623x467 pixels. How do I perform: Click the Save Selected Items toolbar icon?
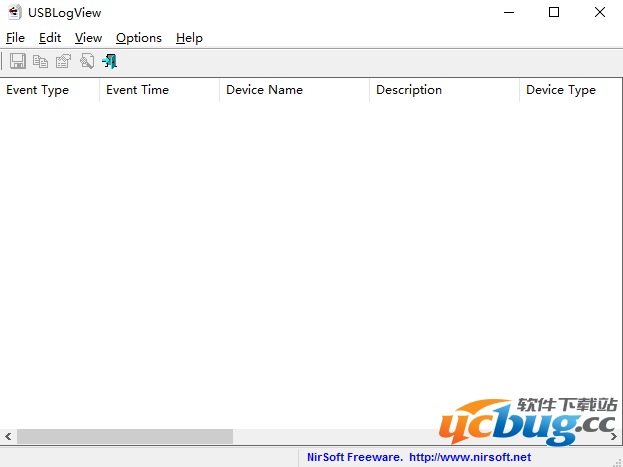coord(18,62)
